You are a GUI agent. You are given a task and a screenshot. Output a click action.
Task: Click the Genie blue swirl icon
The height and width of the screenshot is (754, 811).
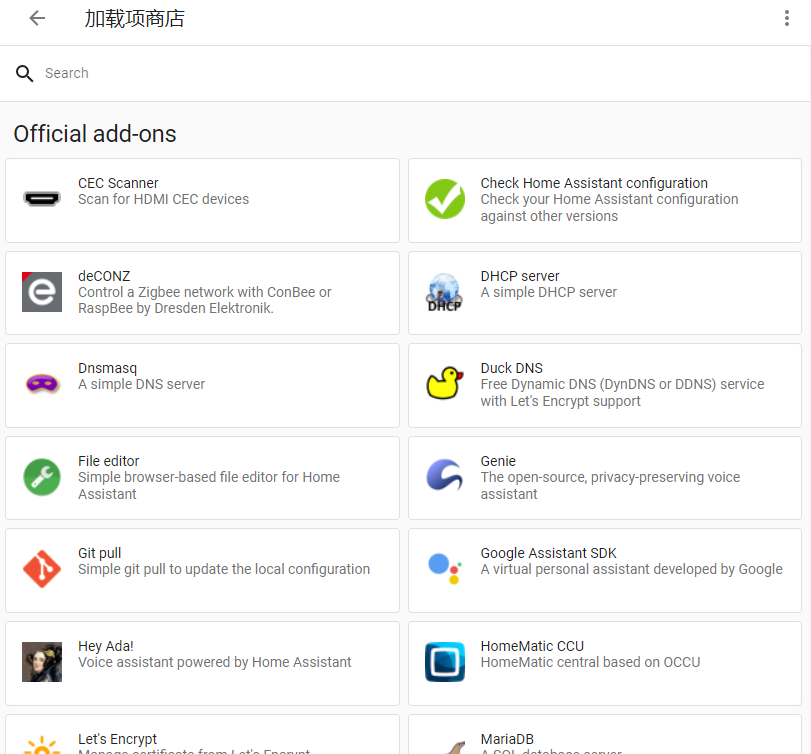coord(444,475)
